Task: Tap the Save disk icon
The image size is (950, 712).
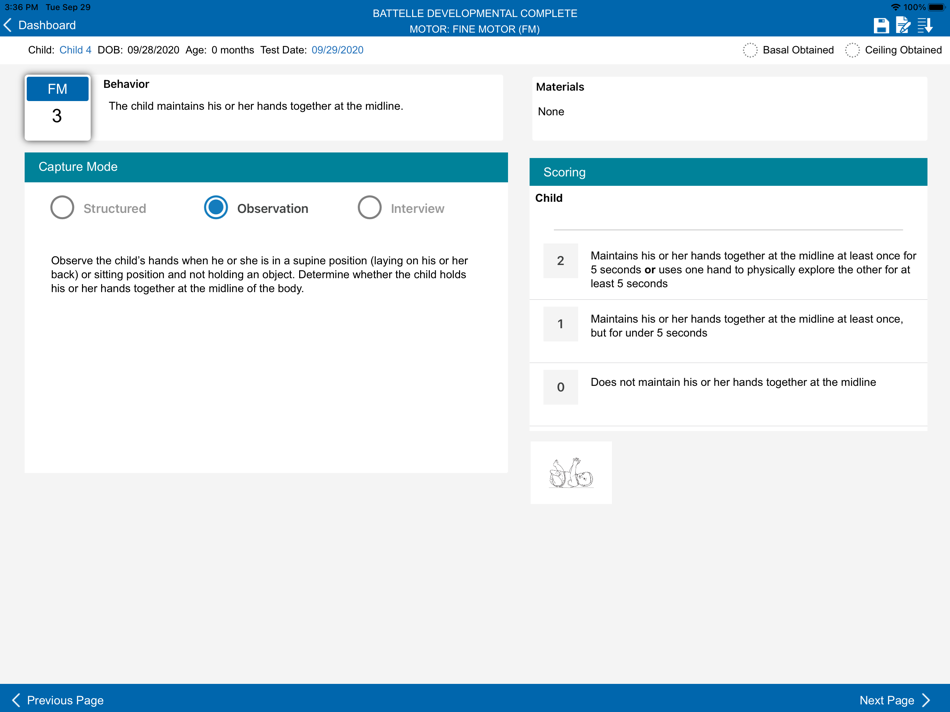Action: tap(881, 25)
